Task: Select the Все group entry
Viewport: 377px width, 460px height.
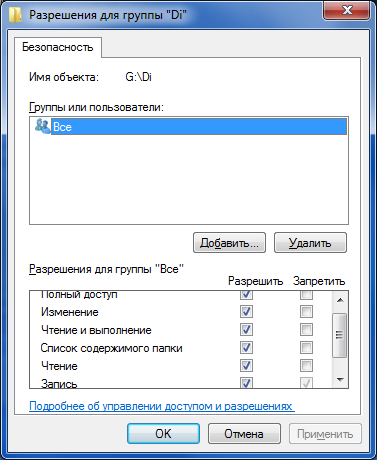Action: [x=199, y=126]
